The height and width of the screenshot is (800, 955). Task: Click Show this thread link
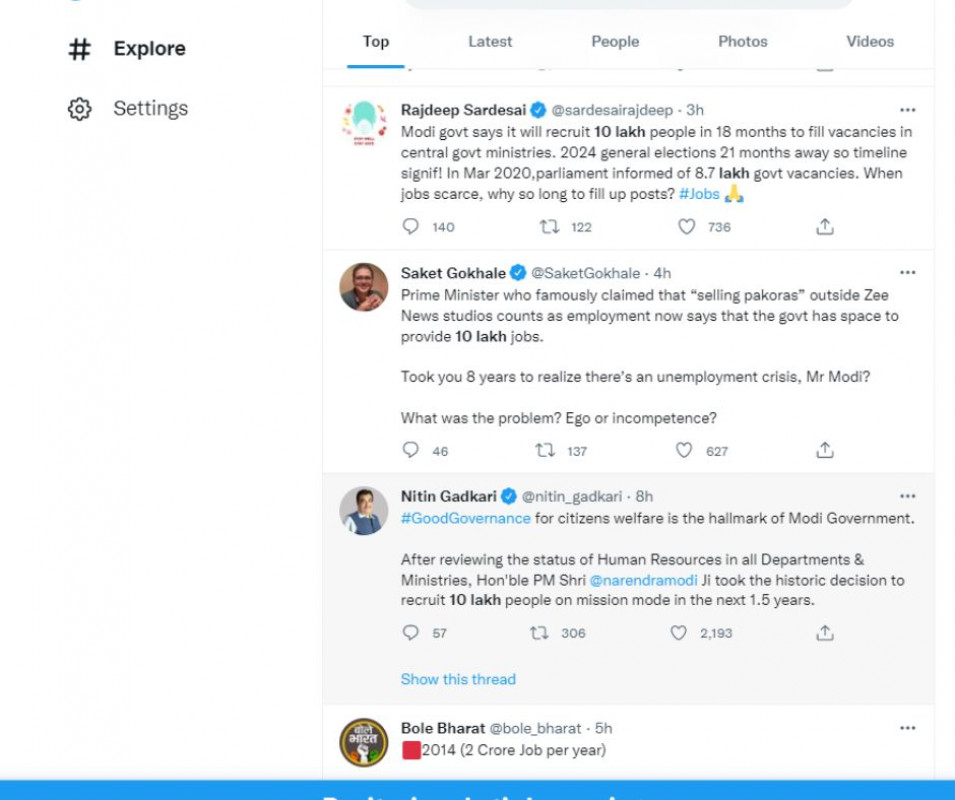point(458,679)
